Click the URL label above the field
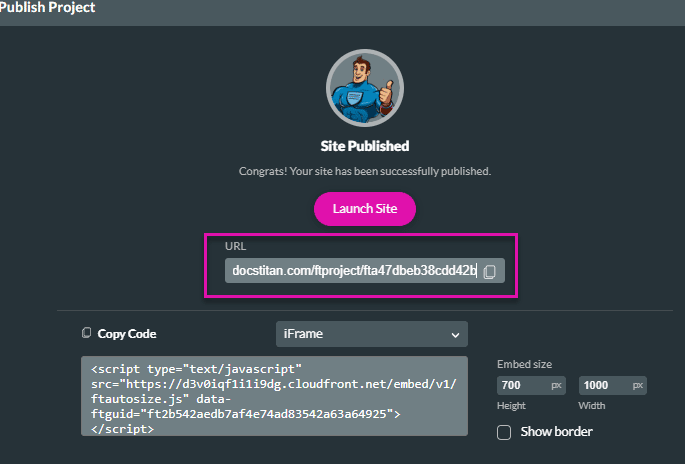Image resolution: width=685 pixels, height=464 pixels. click(x=236, y=246)
